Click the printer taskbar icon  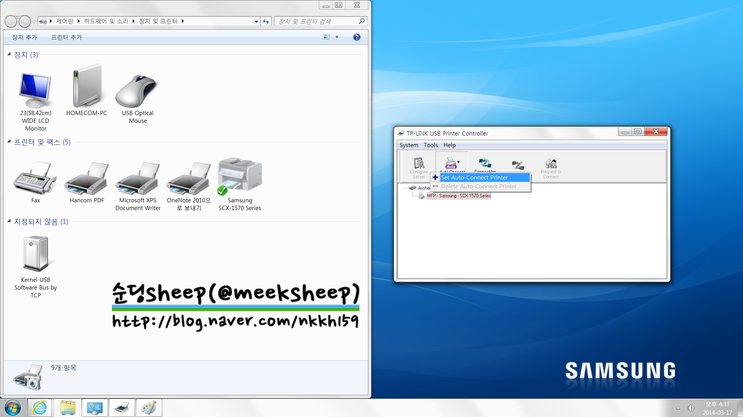point(122,408)
